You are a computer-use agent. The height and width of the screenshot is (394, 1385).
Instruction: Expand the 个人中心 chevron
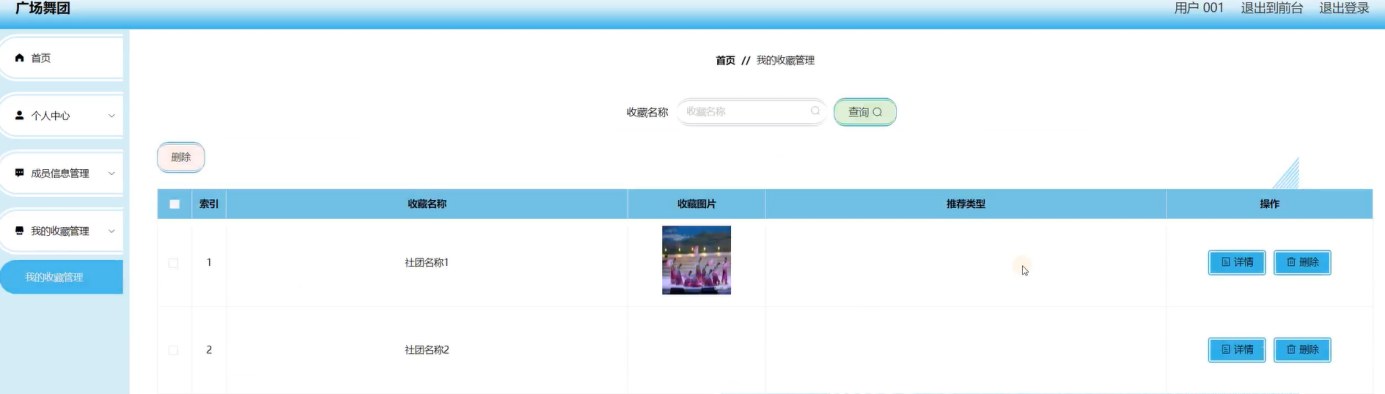coord(111,116)
